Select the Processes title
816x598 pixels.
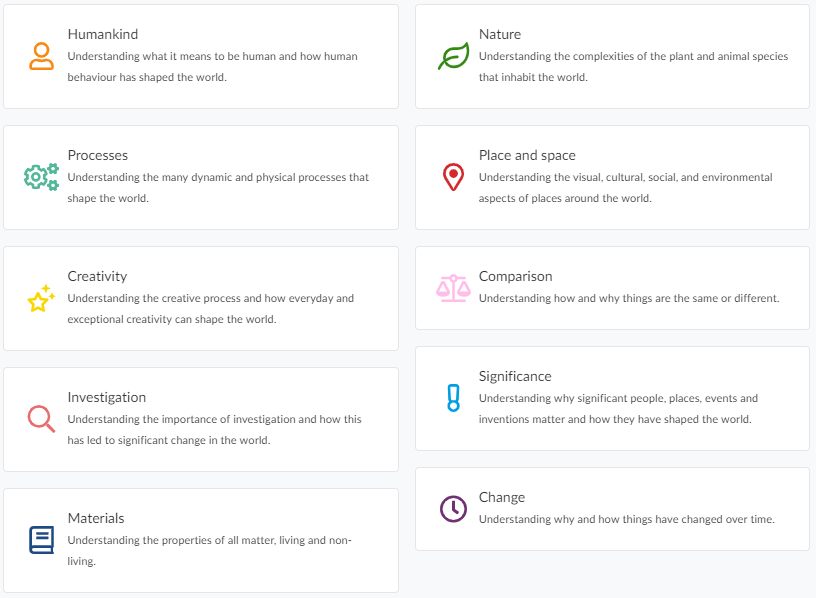[98, 155]
